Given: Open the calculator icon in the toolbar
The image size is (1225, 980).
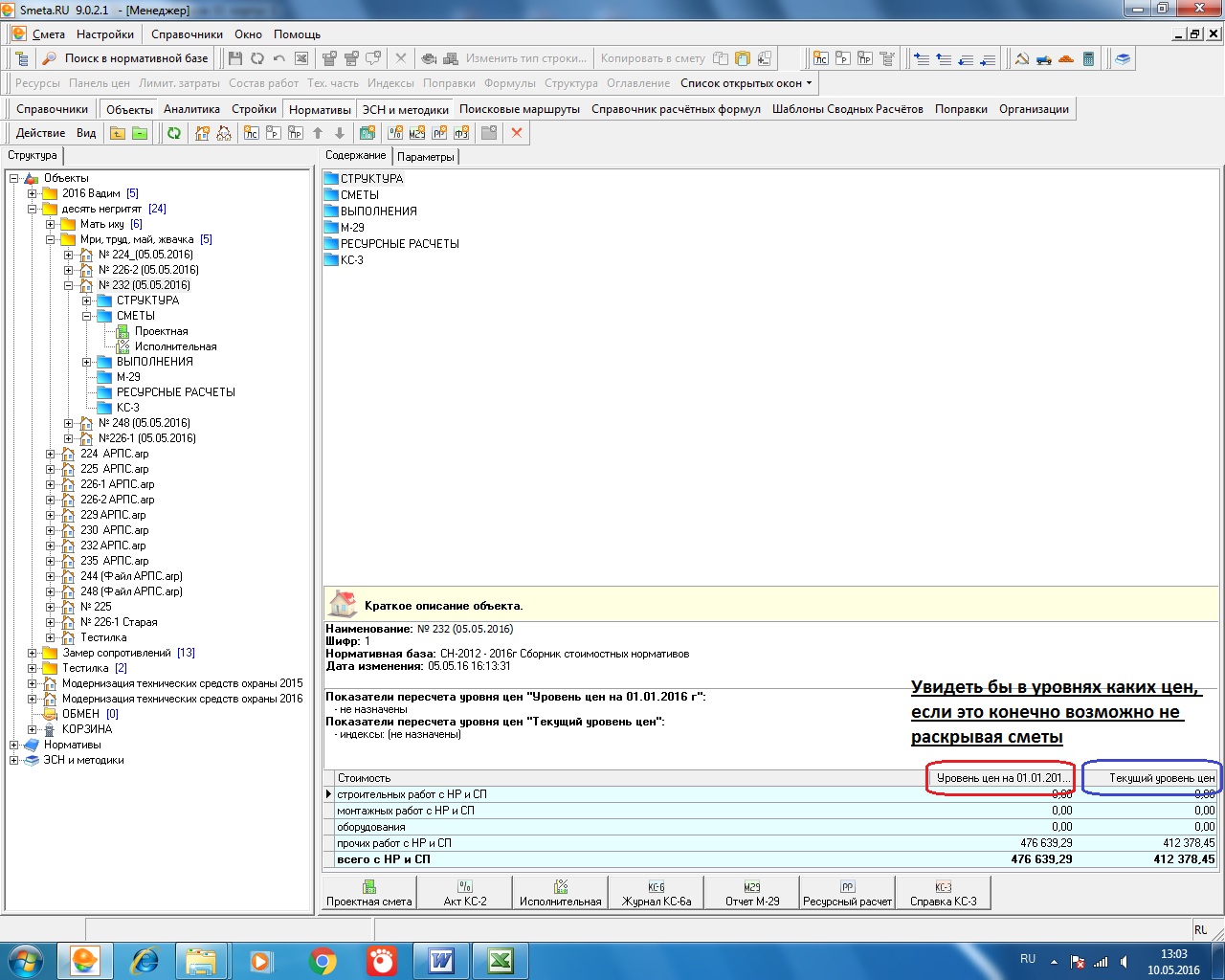Looking at the screenshot, I should [1088, 58].
